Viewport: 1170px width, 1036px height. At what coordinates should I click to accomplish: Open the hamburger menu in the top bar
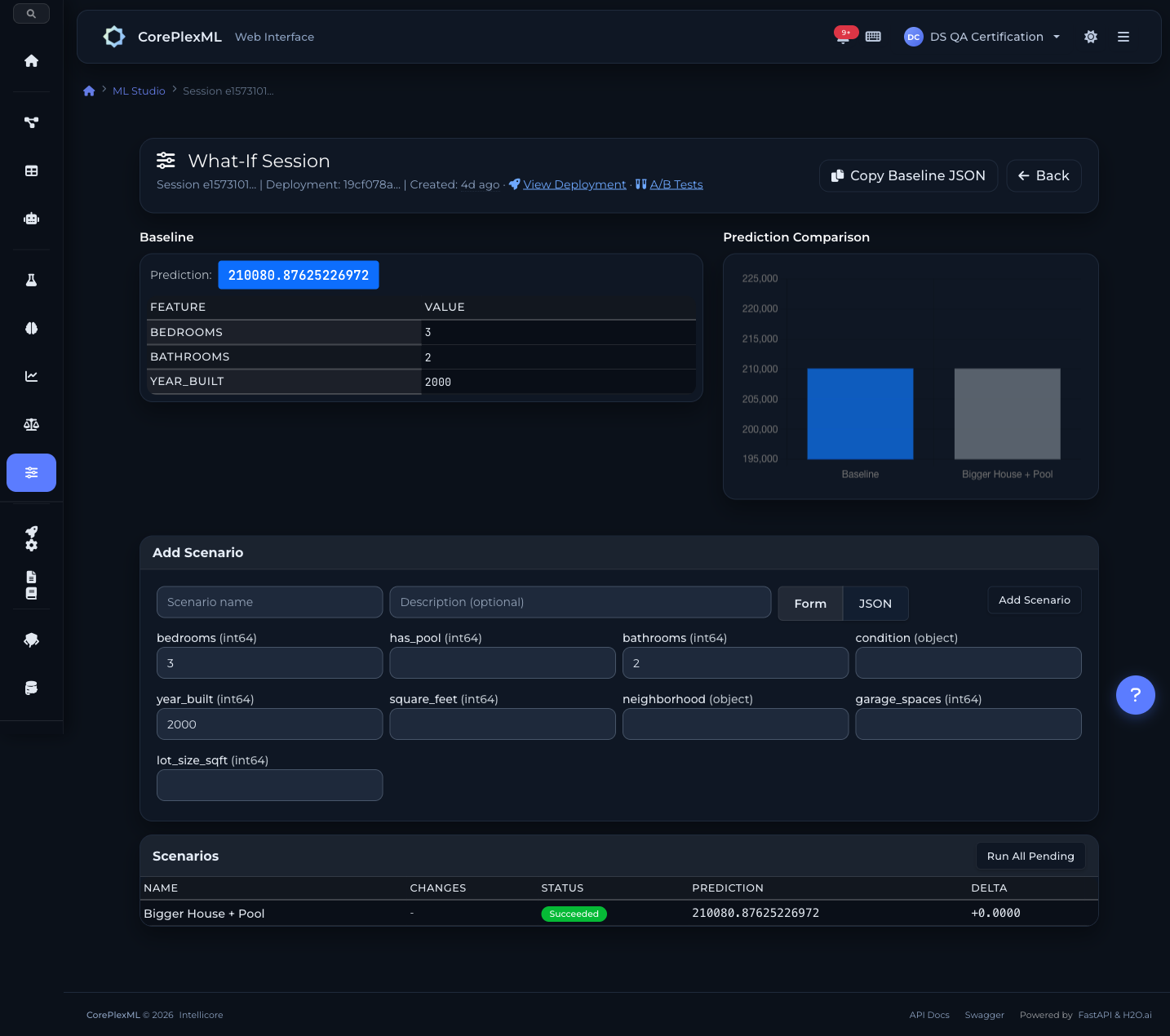tap(1123, 37)
